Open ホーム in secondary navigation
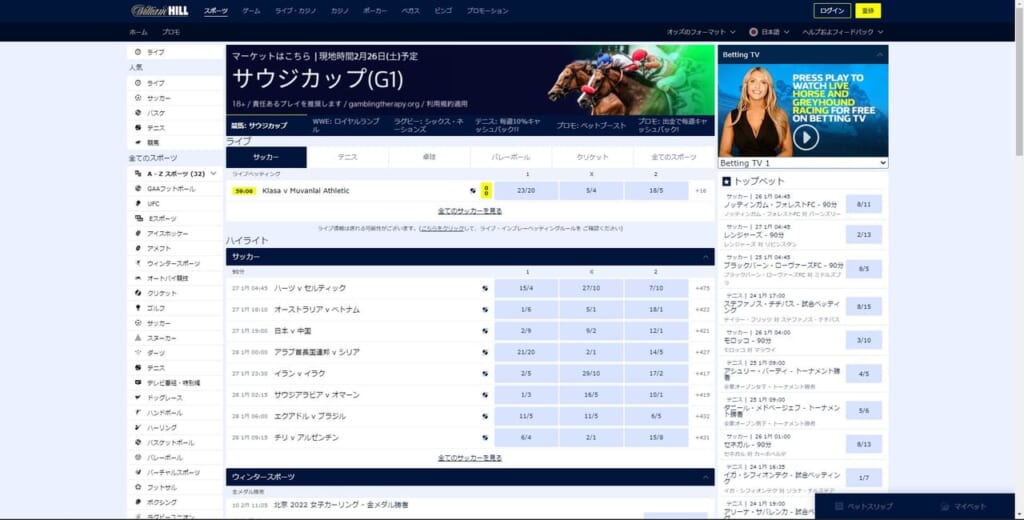 click(138, 32)
